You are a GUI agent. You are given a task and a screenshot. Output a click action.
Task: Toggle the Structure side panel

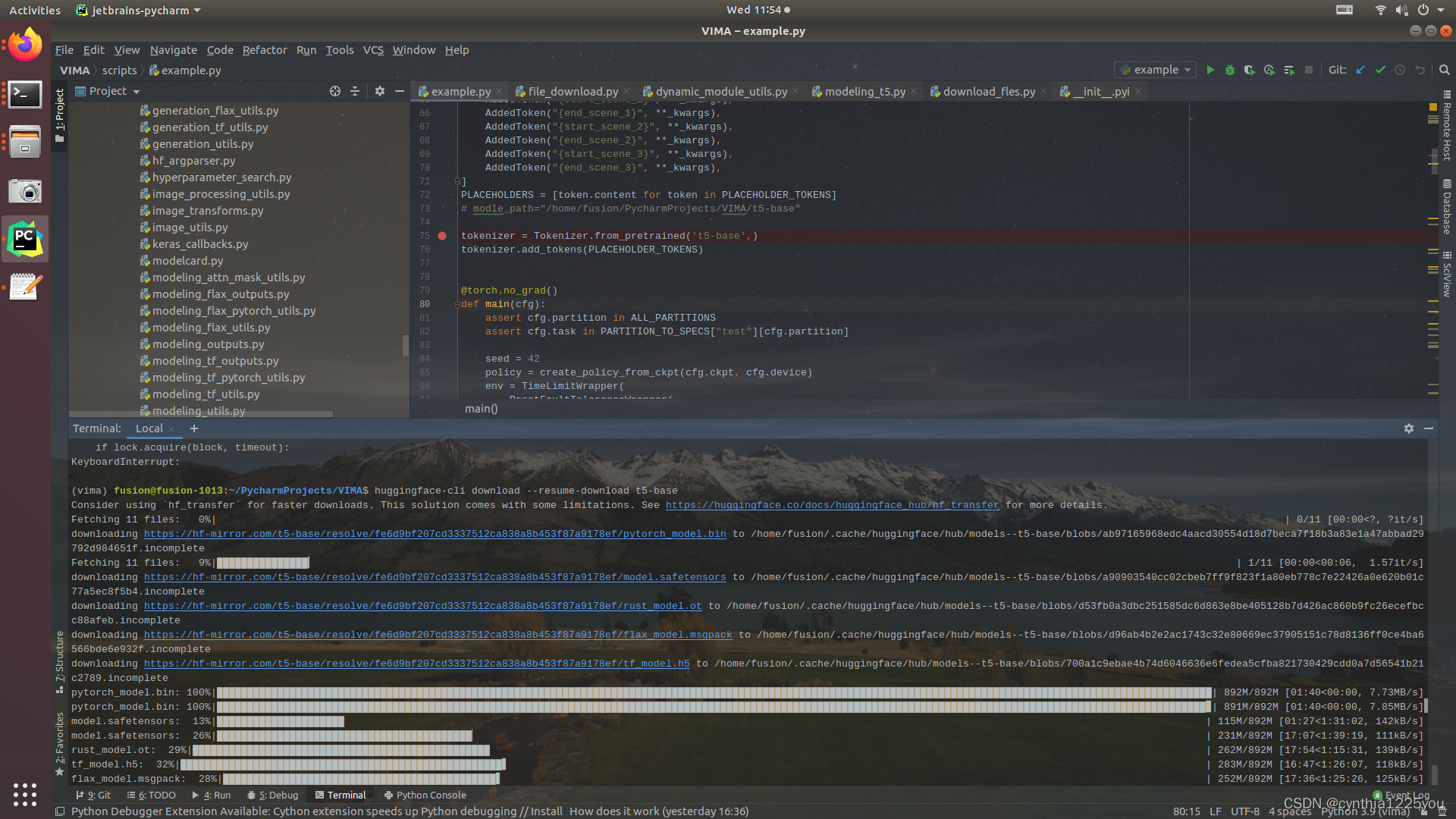point(60,661)
